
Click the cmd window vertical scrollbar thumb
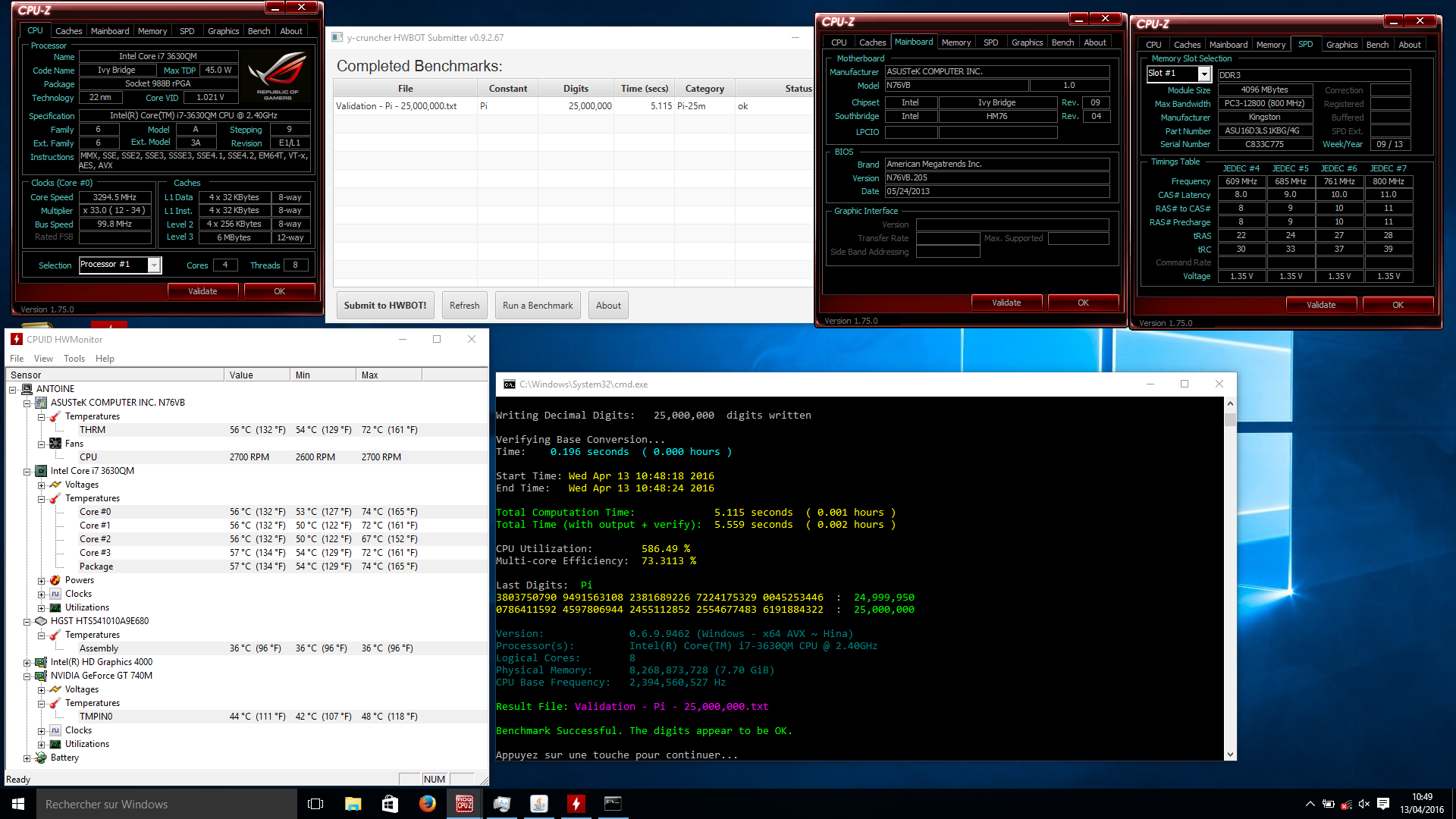1230,419
